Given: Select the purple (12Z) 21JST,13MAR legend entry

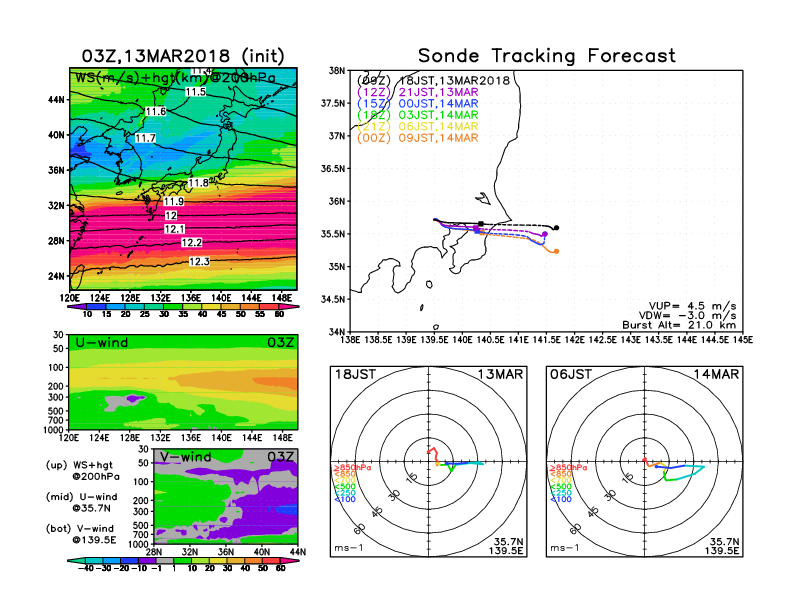Looking at the screenshot, I should 417,92.
